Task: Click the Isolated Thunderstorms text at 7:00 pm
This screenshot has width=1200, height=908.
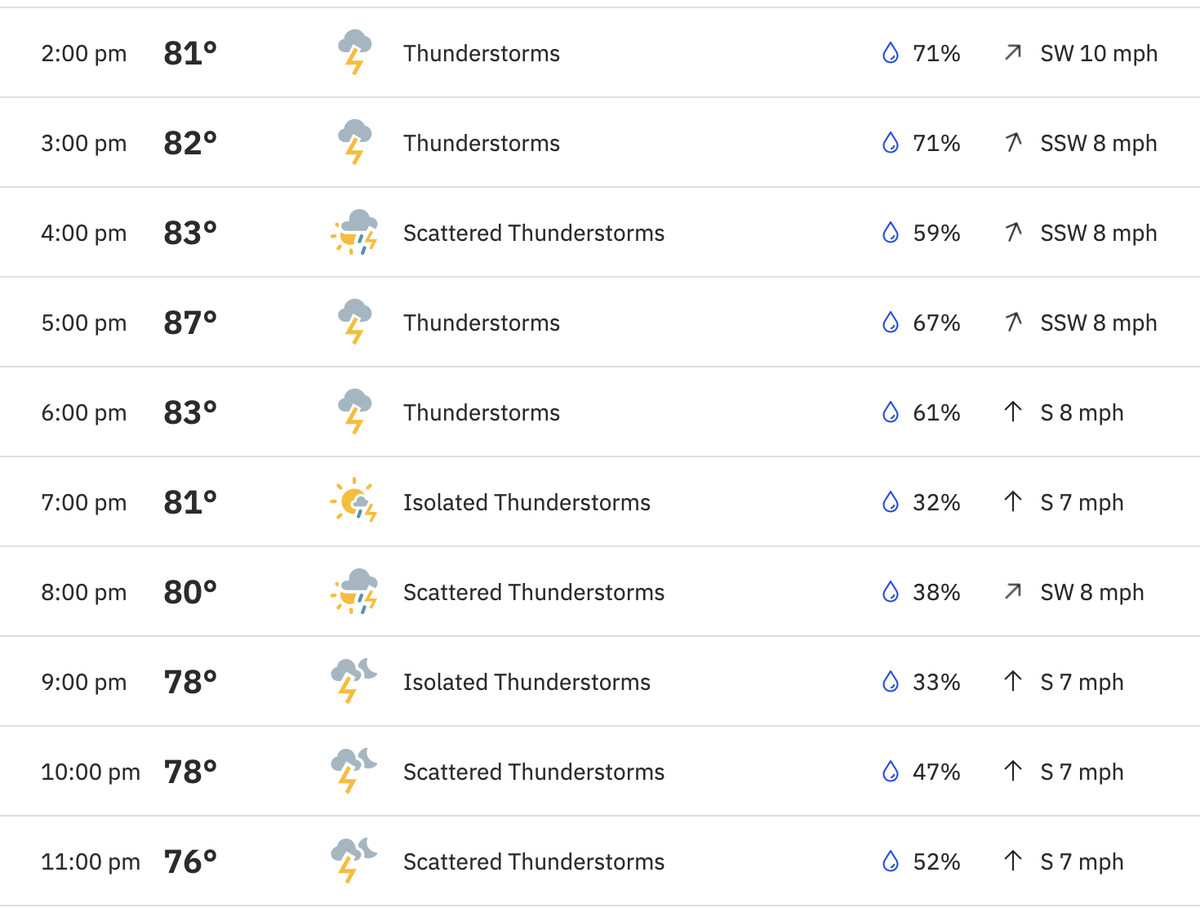Action: point(526,502)
